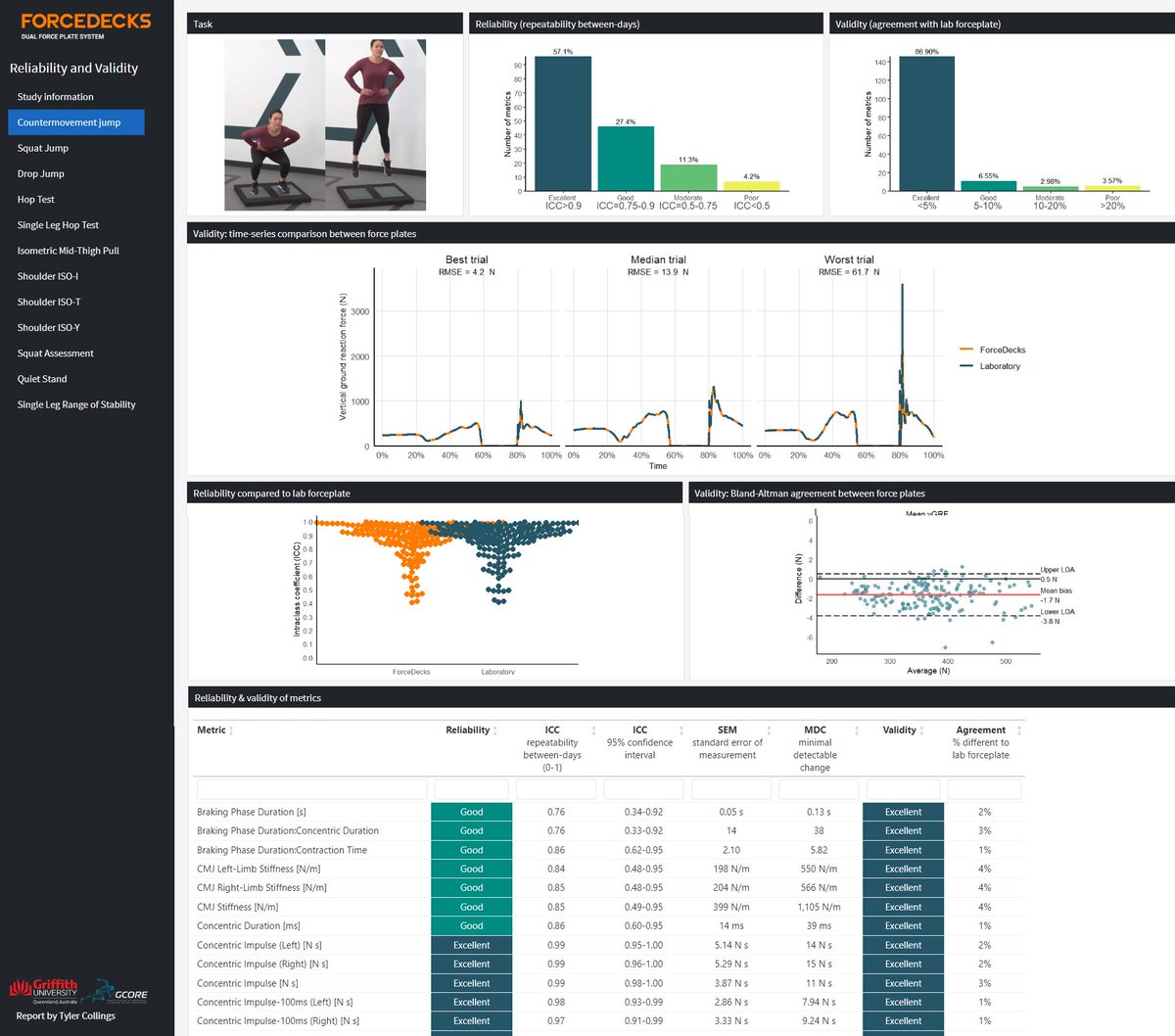Viewport: 1175px width, 1036px height.
Task: Click the MDC column filter box
Action: pyautogui.click(x=819, y=789)
